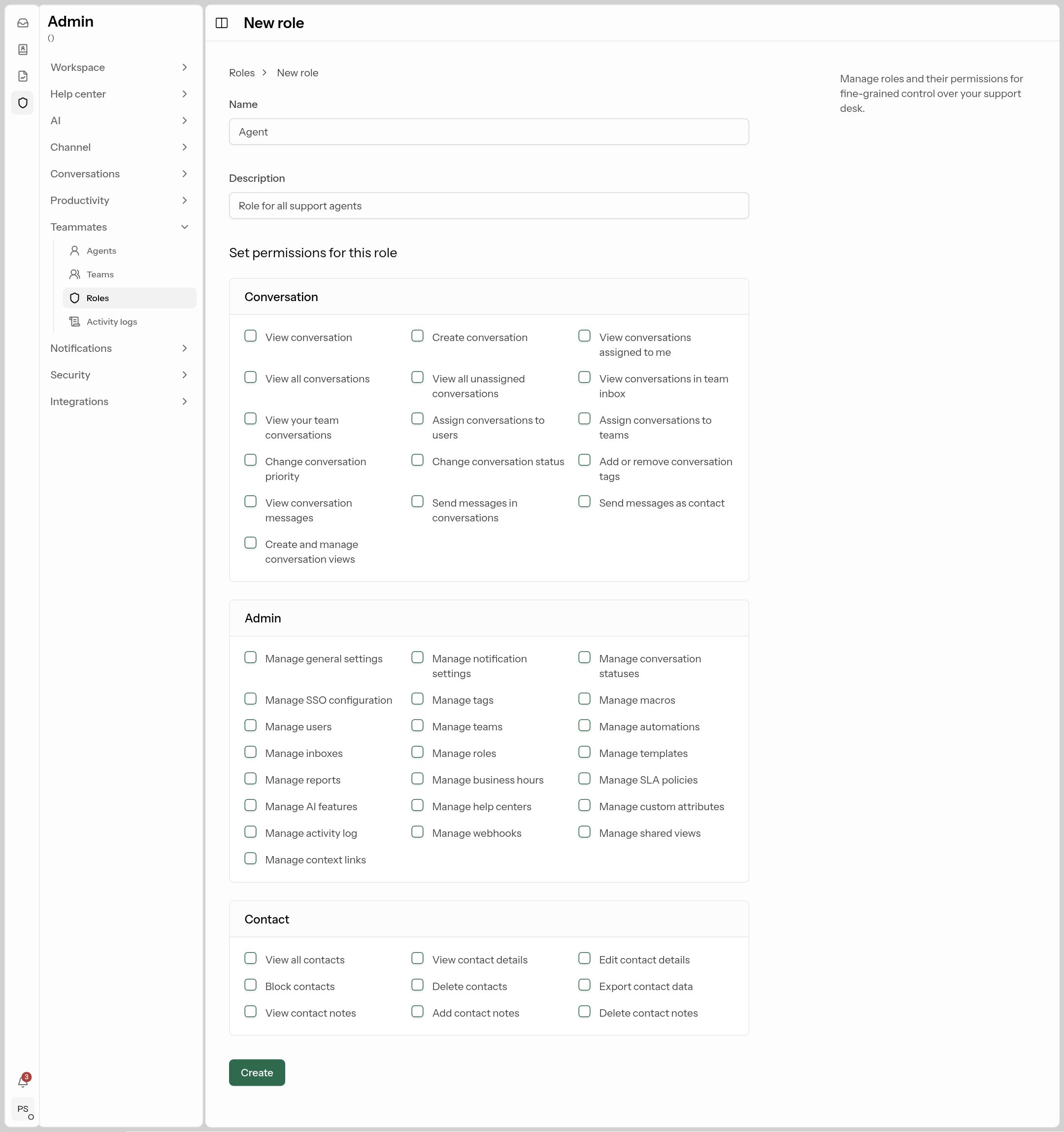Collapse the Teammates section
This screenshot has height=1132, width=1064.
[119, 227]
